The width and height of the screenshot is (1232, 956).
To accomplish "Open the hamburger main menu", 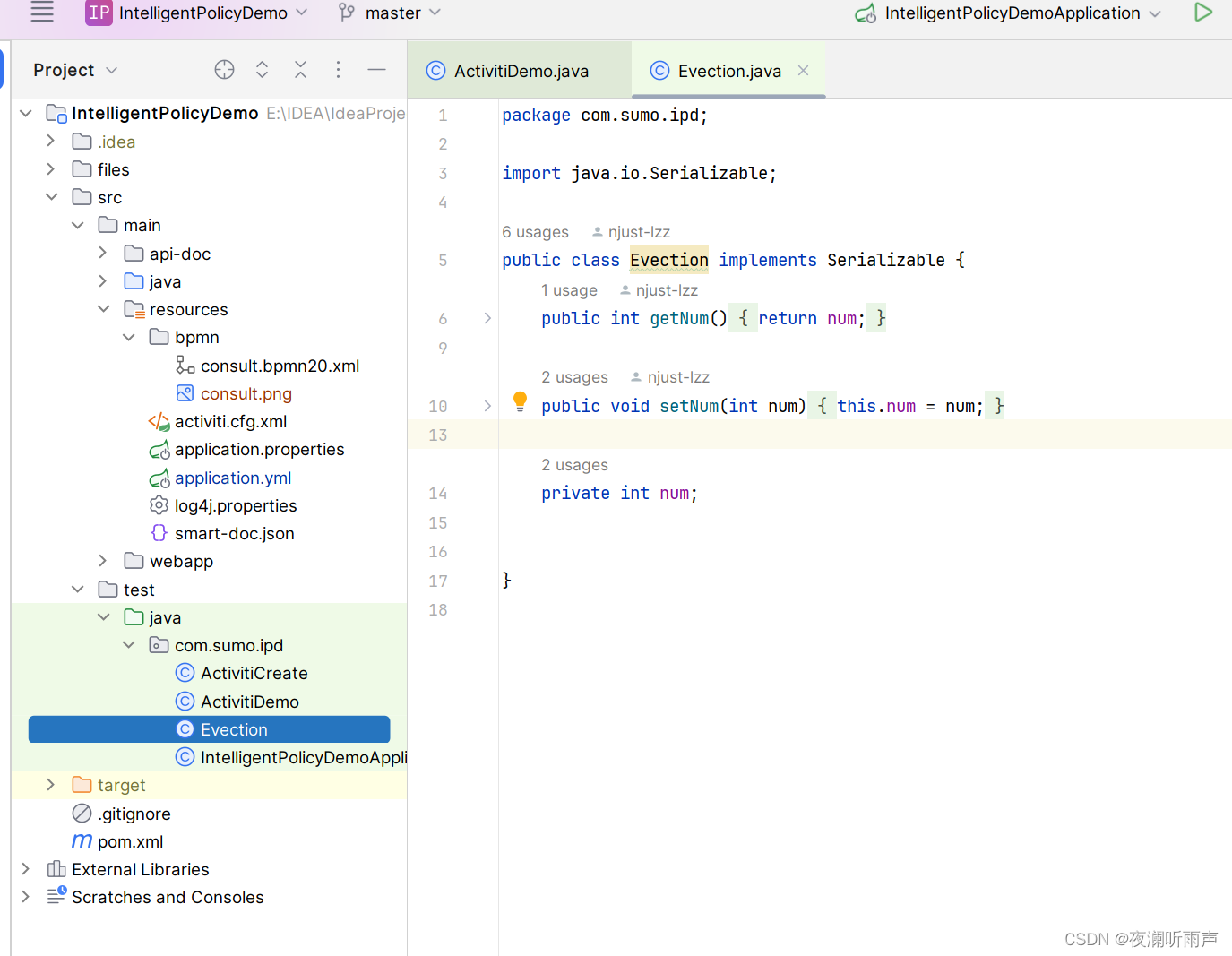I will (x=42, y=12).
